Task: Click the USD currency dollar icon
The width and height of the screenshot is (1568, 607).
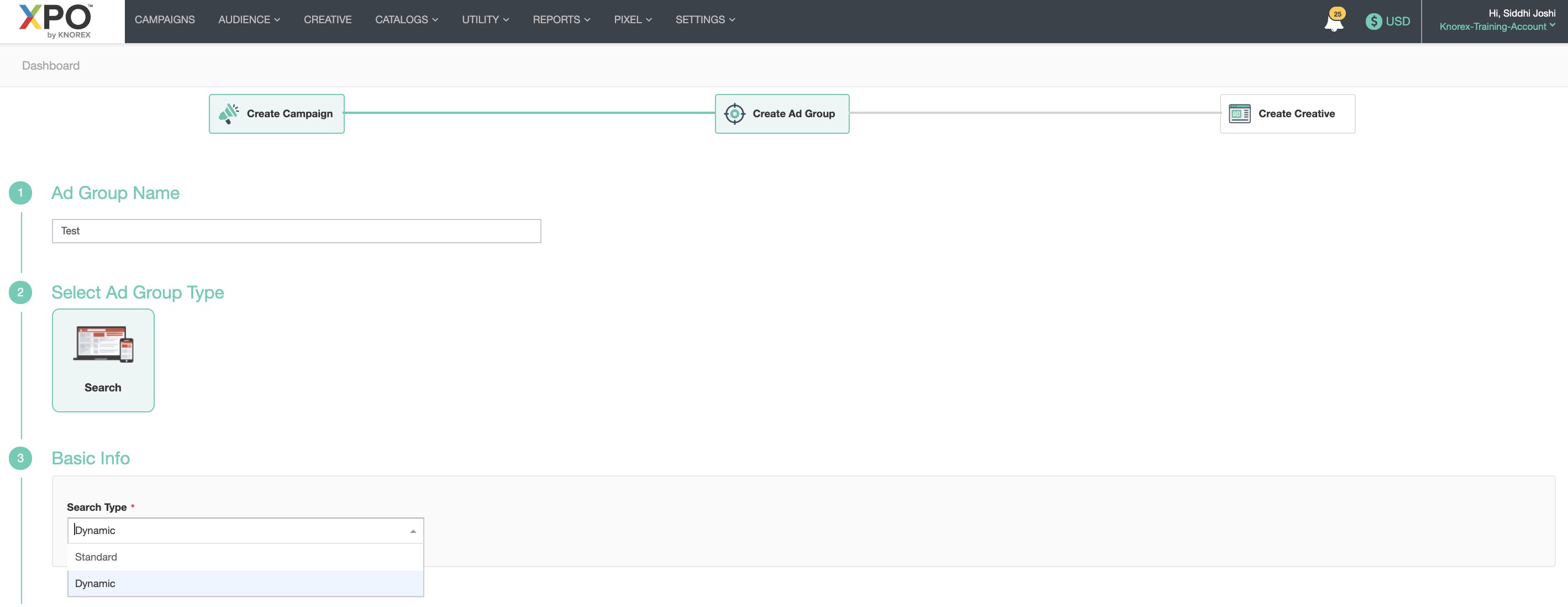Action: tap(1373, 22)
